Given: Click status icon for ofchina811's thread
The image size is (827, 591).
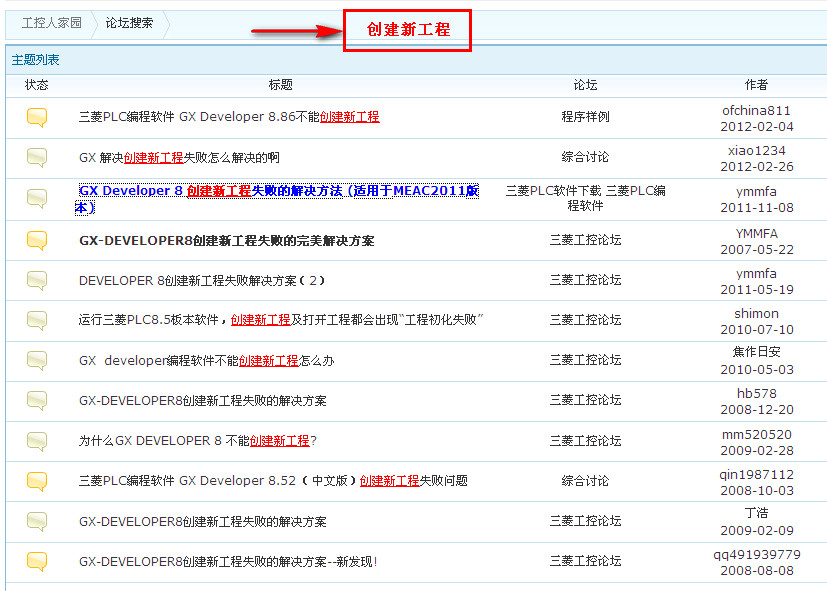Looking at the screenshot, I should (x=36, y=117).
